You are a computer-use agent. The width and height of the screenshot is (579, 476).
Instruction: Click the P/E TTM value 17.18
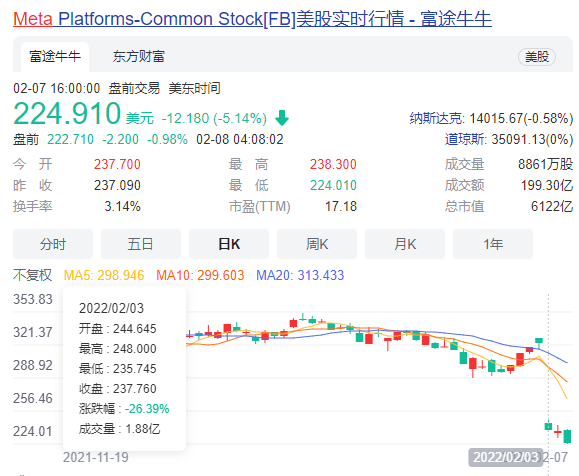pyautogui.click(x=341, y=206)
